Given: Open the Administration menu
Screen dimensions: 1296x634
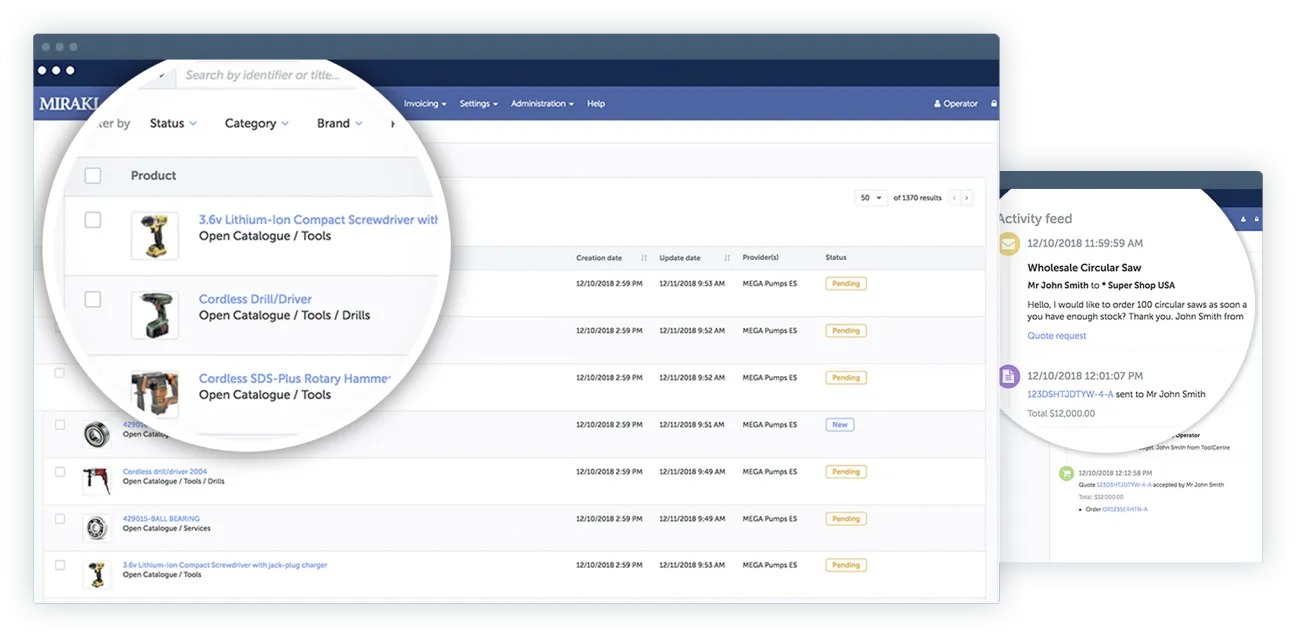Looking at the screenshot, I should [x=538, y=103].
